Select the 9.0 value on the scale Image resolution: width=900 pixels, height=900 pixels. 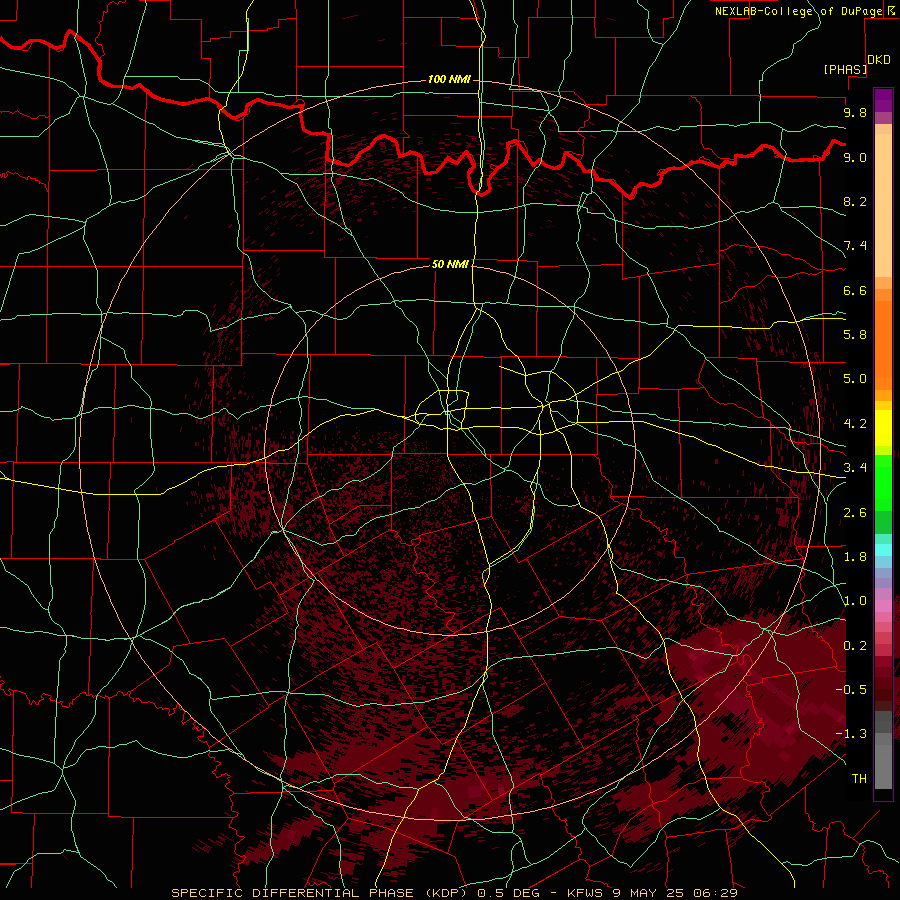coord(855,157)
